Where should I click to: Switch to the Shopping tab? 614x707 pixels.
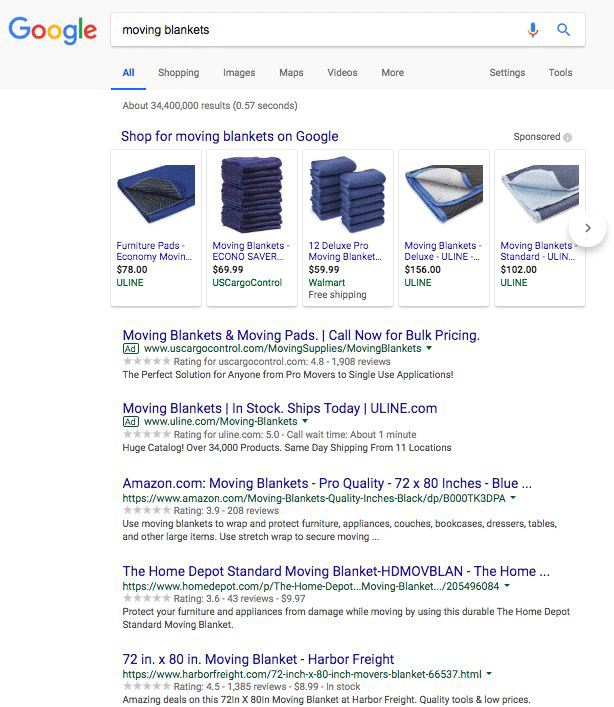coord(178,73)
